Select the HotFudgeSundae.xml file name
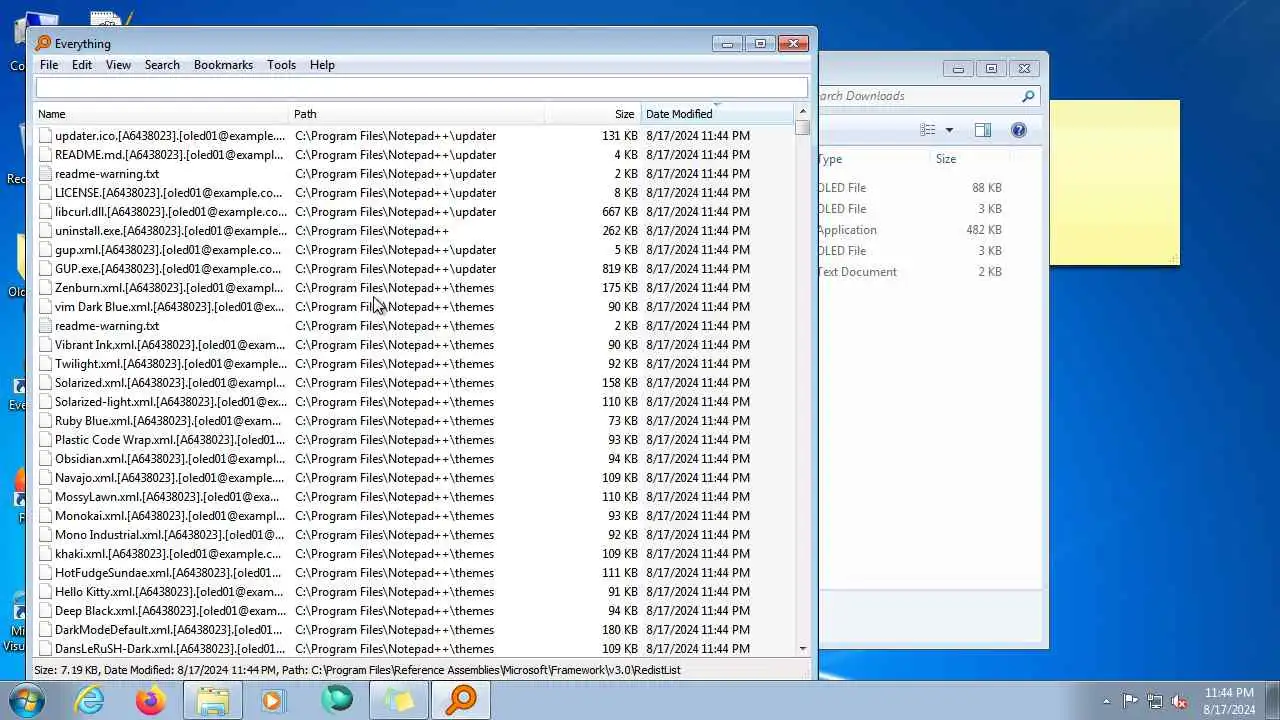The width and height of the screenshot is (1280, 720). (x=169, y=573)
